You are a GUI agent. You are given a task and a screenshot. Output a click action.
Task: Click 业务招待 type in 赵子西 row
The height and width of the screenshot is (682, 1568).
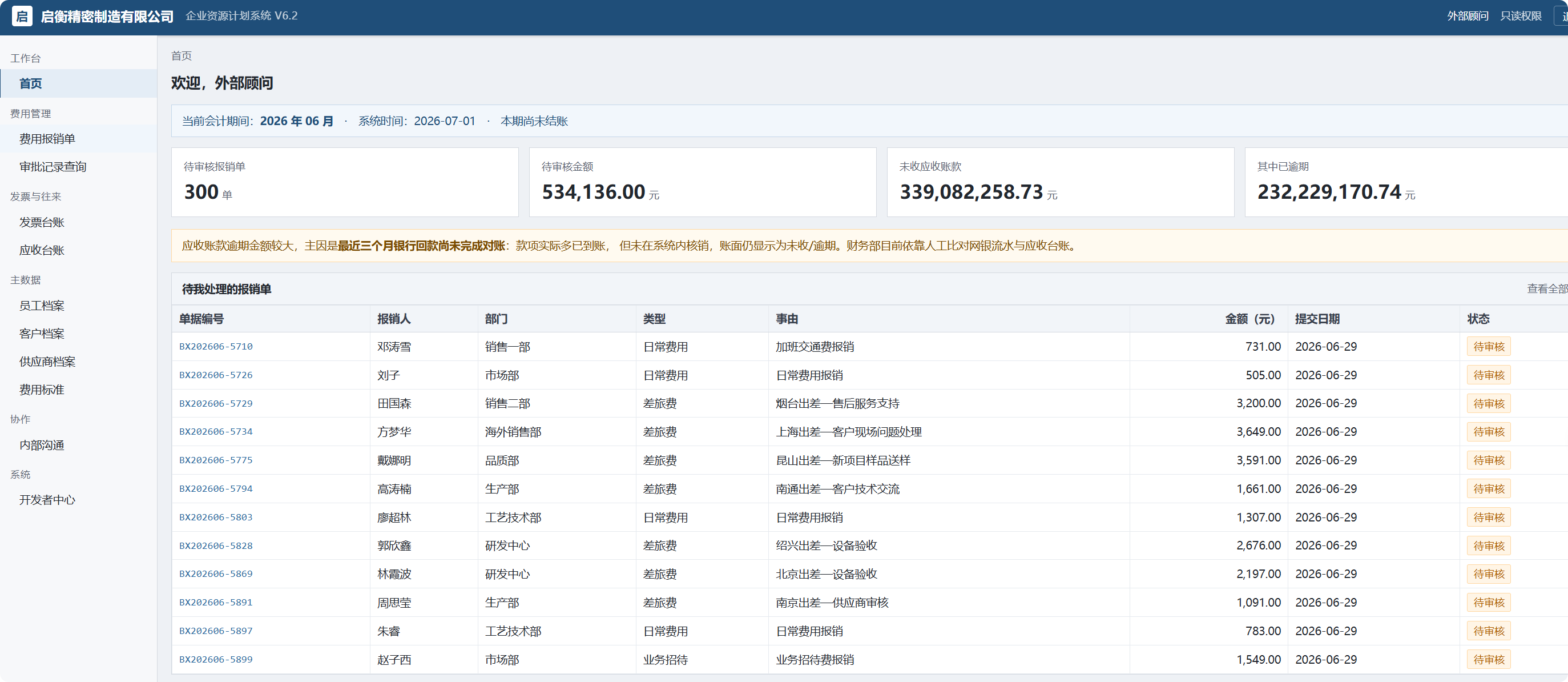coord(666,660)
